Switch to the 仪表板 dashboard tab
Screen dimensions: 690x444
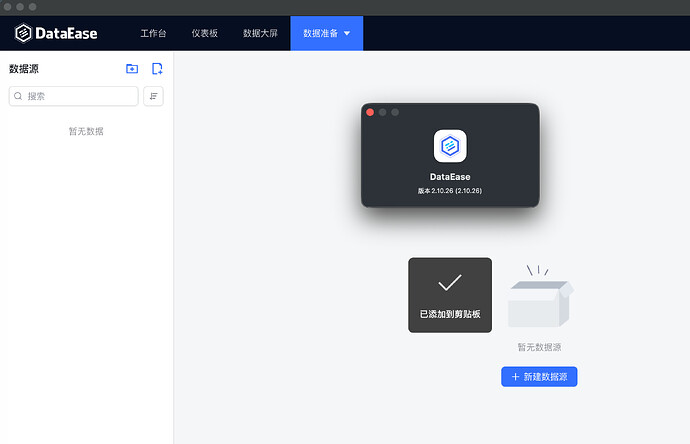click(205, 33)
